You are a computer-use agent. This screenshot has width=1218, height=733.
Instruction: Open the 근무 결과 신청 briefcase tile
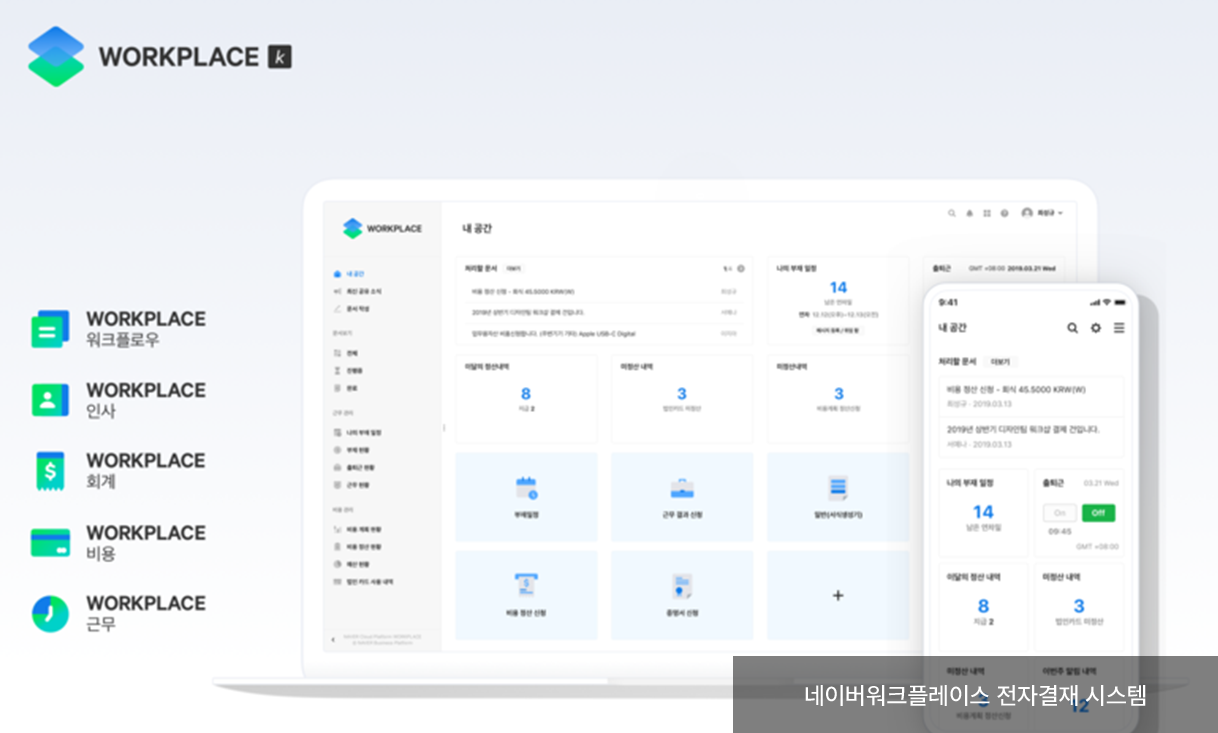click(682, 497)
